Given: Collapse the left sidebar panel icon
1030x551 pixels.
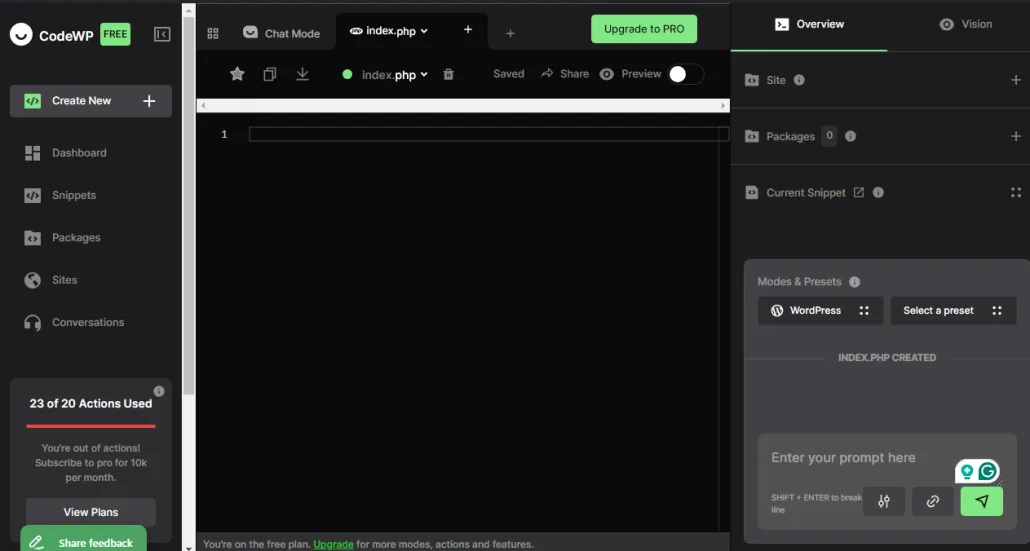Looking at the screenshot, I should pos(162,34).
